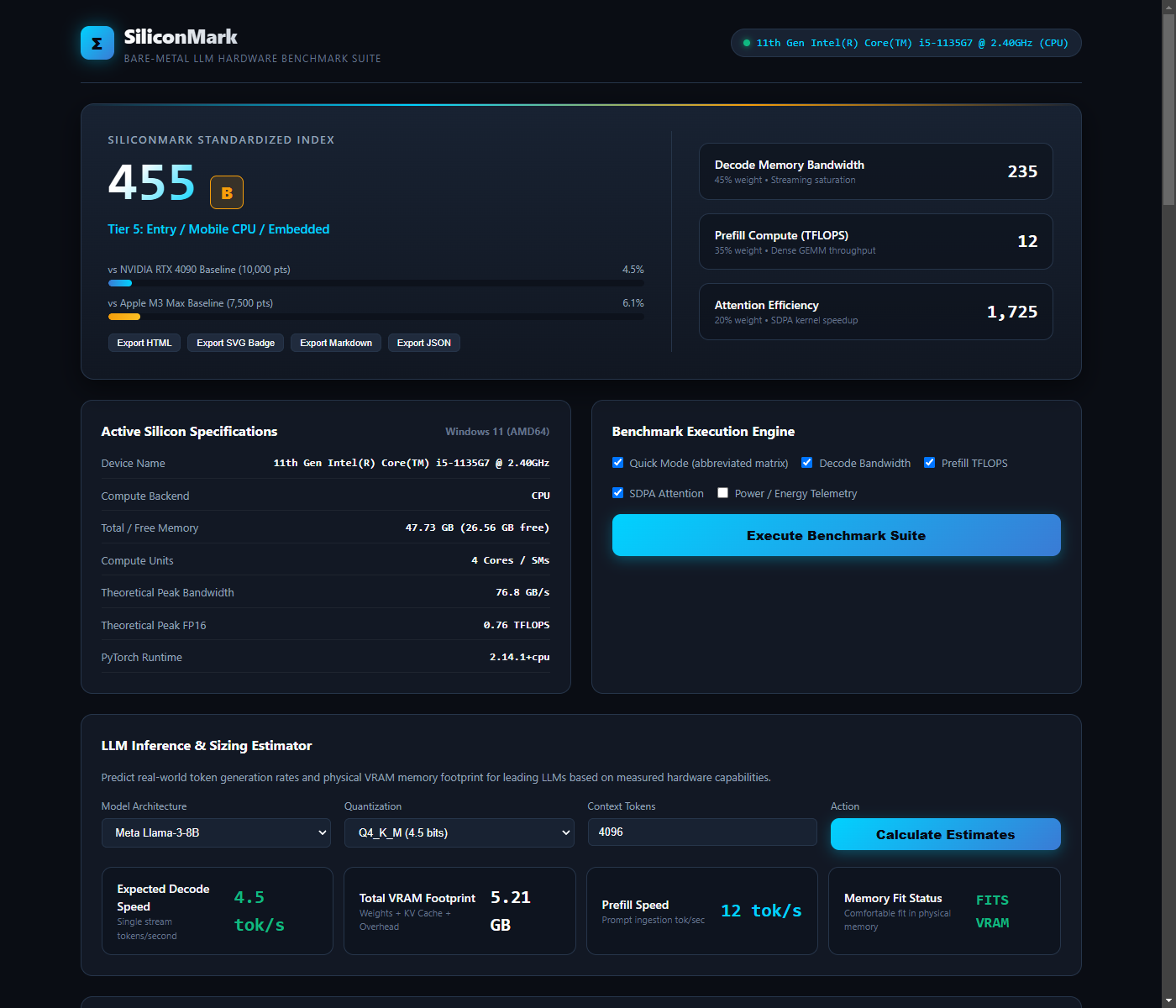Click the Export SVG Badge button
The height and width of the screenshot is (1008, 1176).
pyautogui.click(x=236, y=343)
